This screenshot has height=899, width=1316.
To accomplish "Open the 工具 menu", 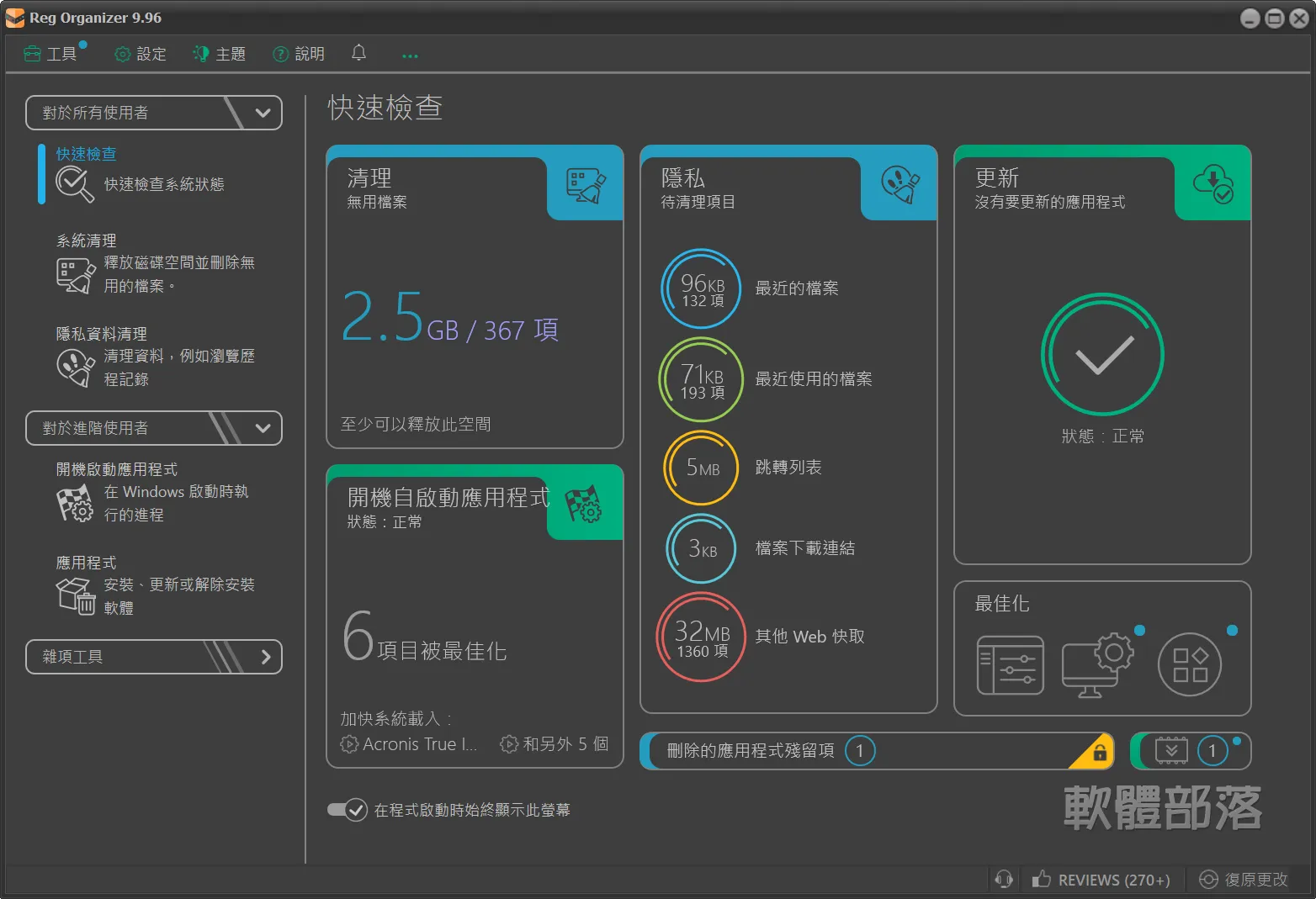I will click(x=50, y=54).
